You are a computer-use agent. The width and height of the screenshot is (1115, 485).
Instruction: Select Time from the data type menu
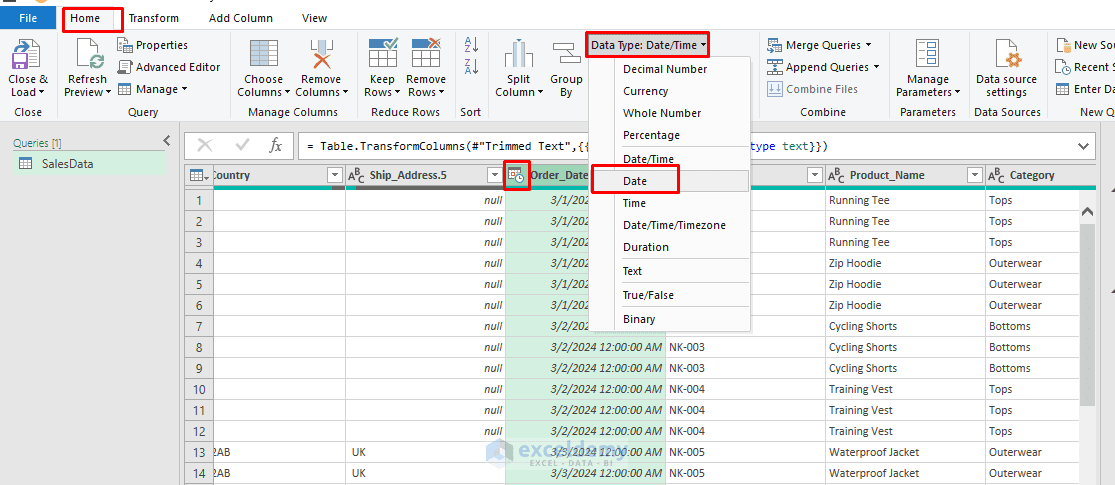(x=669, y=203)
